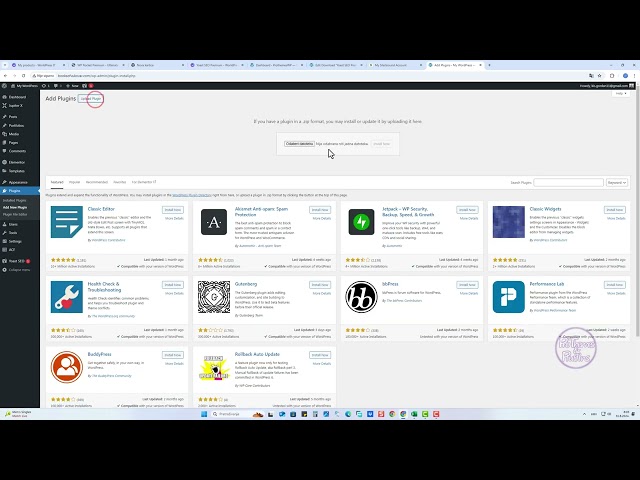Viewport: 640px width, 480px height.
Task: Open the browser extensions puzzle icon
Action: [612, 76]
